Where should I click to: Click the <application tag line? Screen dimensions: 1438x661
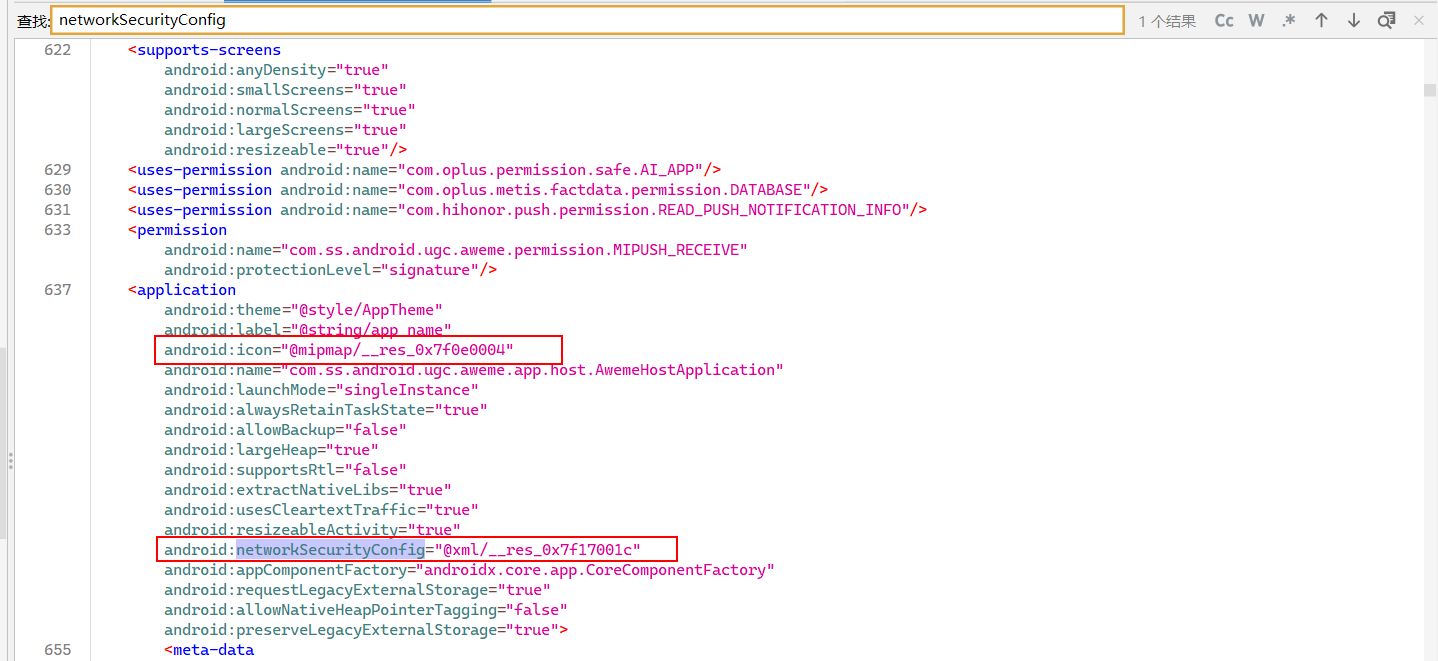[x=182, y=290]
